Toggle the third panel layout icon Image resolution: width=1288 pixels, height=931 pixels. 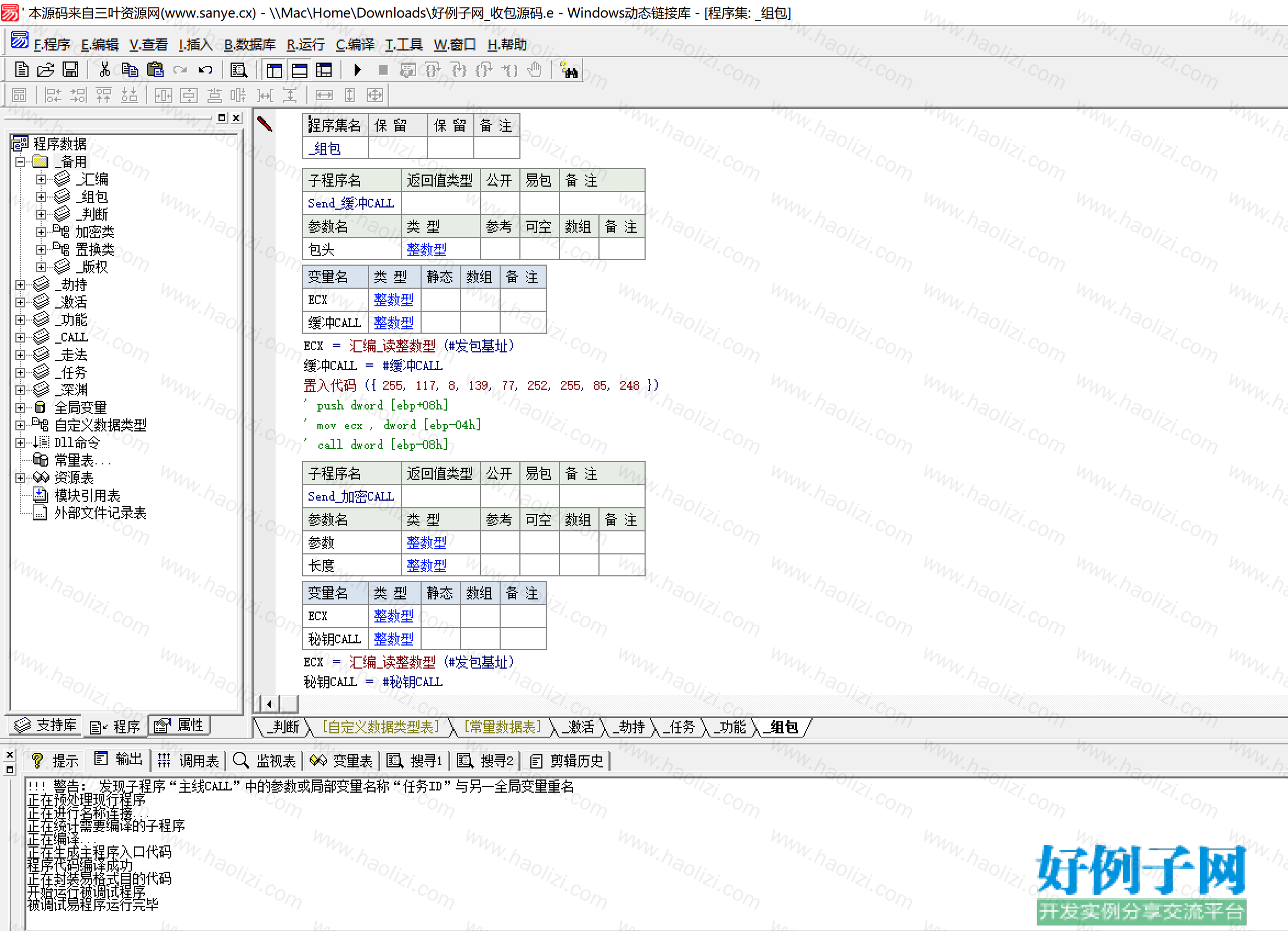tap(324, 70)
